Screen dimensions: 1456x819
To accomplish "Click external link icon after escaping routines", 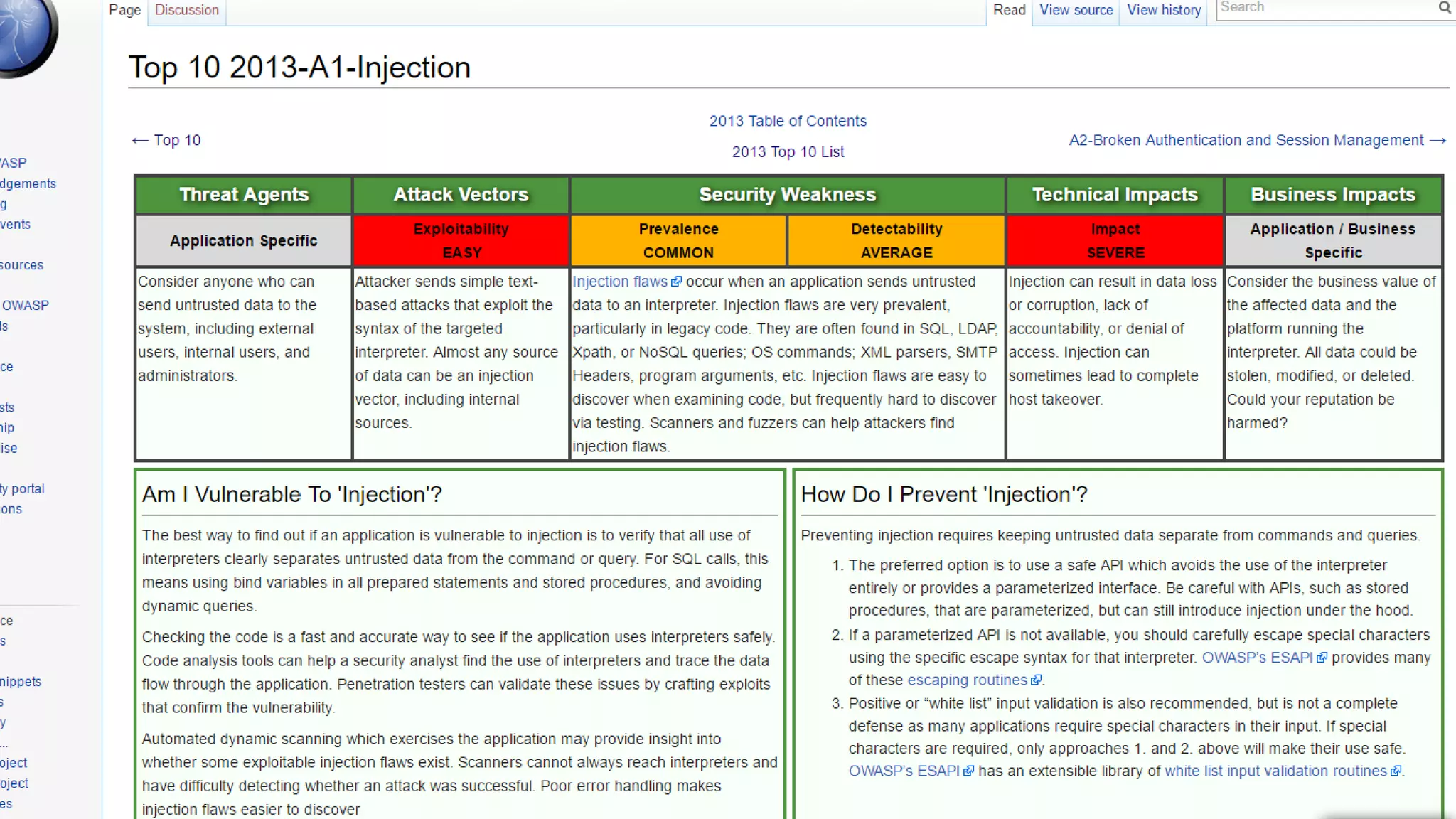I will coord(1036,680).
